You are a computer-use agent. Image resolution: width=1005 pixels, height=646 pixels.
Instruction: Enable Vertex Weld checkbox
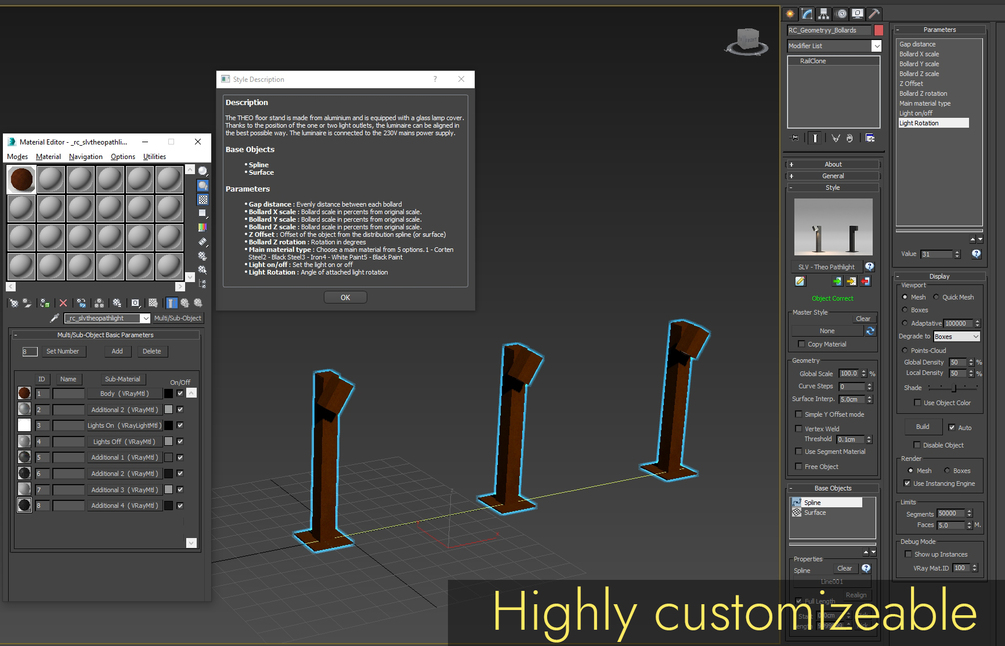click(x=799, y=429)
